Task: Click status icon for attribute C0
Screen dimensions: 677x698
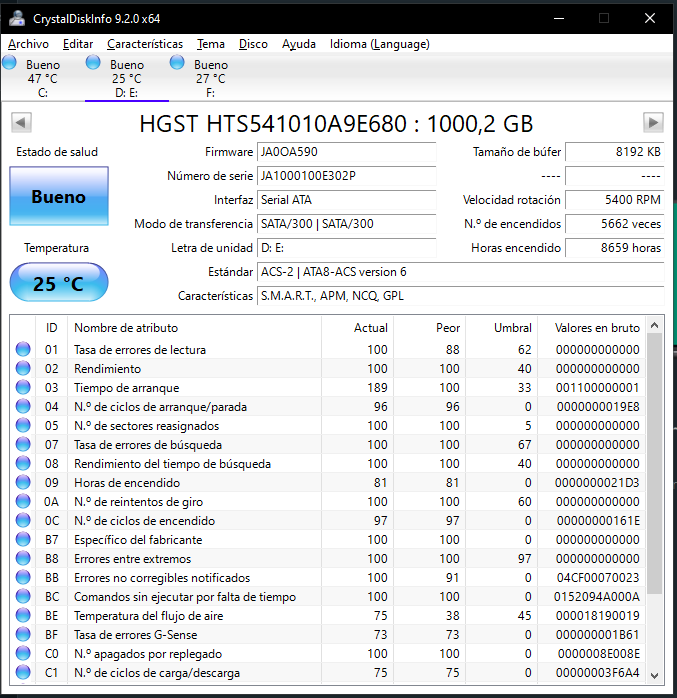Action: pyautogui.click(x=23, y=653)
